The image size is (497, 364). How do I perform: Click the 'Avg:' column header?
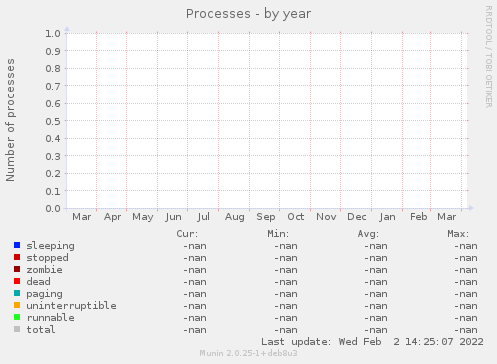368,234
